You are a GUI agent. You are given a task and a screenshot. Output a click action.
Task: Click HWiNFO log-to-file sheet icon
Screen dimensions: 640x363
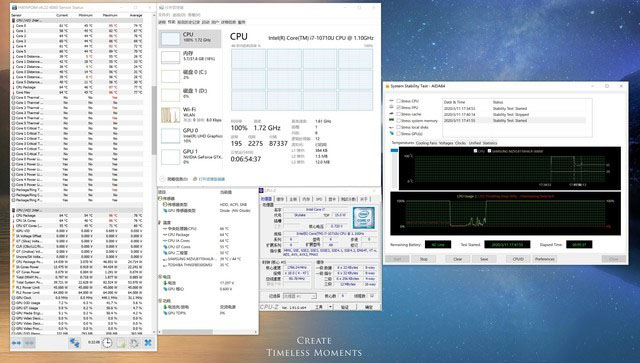(121, 343)
